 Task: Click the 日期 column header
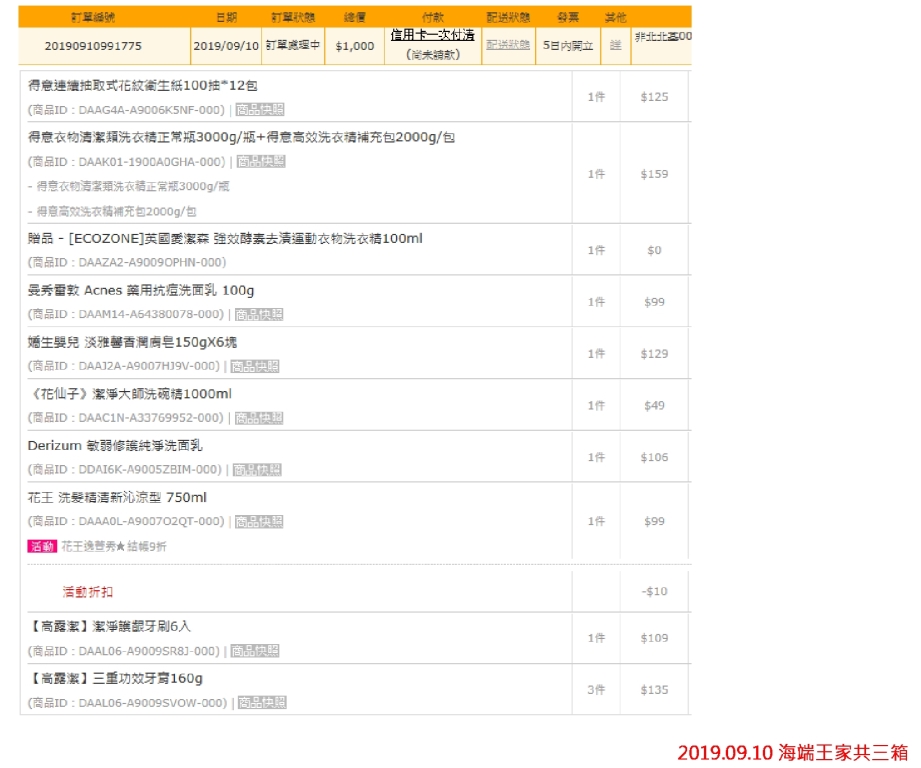click(x=227, y=17)
